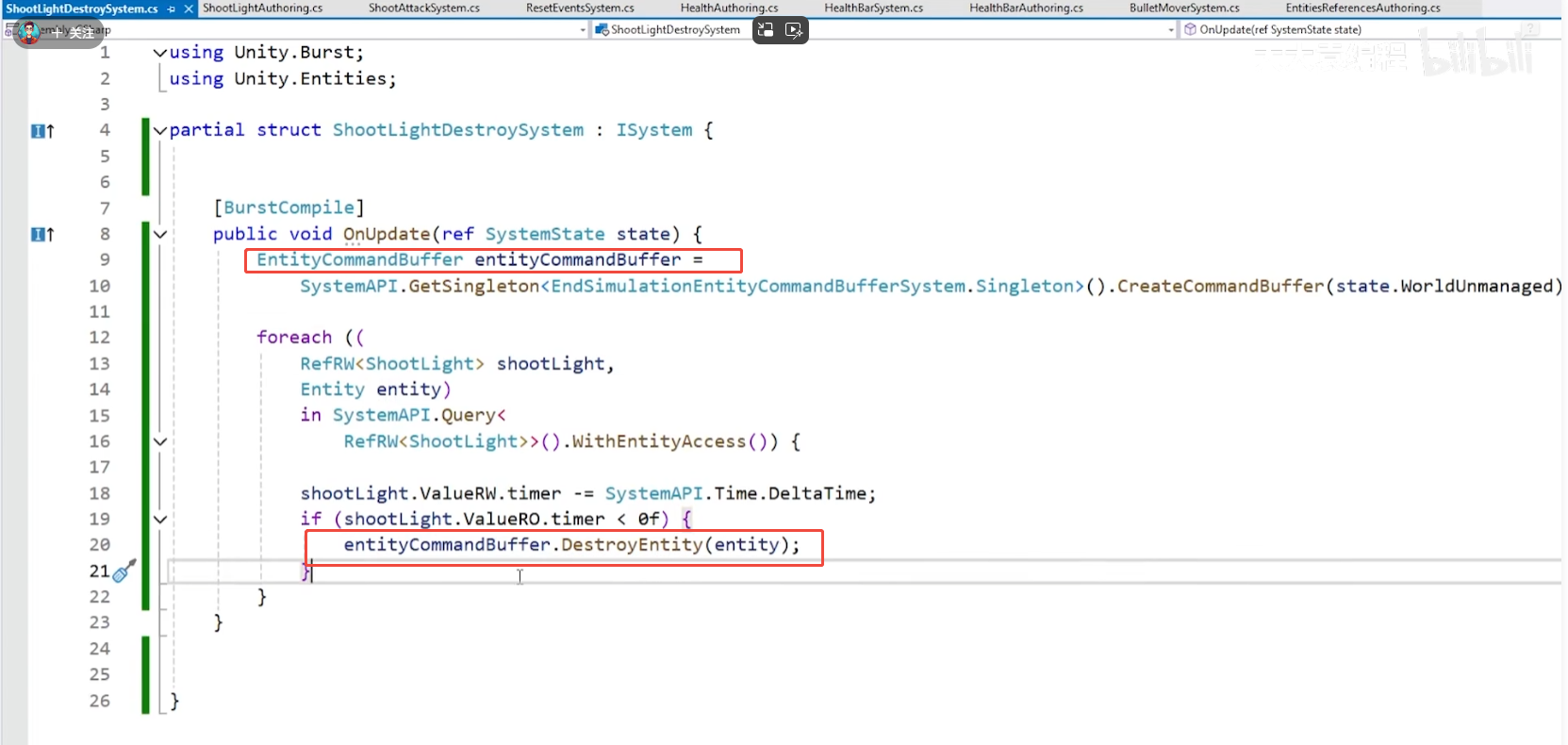Click 'ValueRO.timer' on line 19

[535, 519]
